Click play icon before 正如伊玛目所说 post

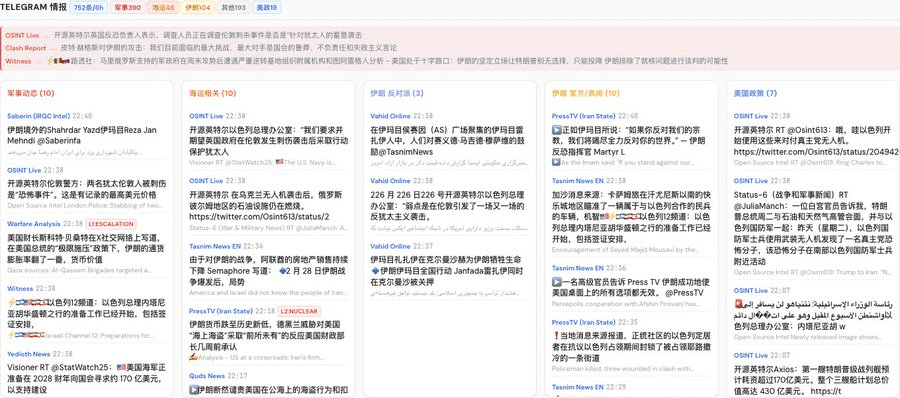(x=556, y=130)
